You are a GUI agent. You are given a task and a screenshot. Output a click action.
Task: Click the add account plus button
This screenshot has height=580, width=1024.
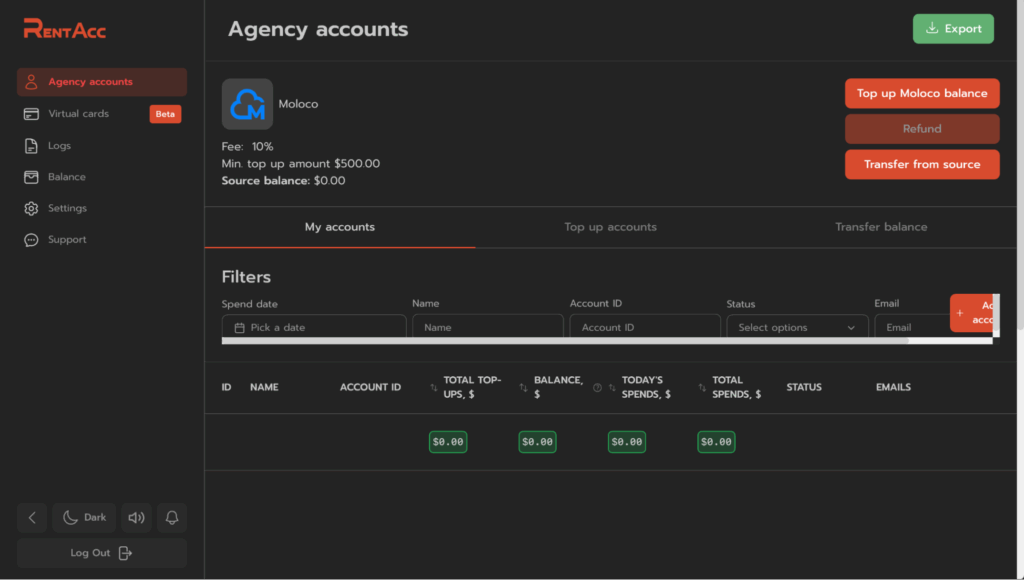(972, 313)
